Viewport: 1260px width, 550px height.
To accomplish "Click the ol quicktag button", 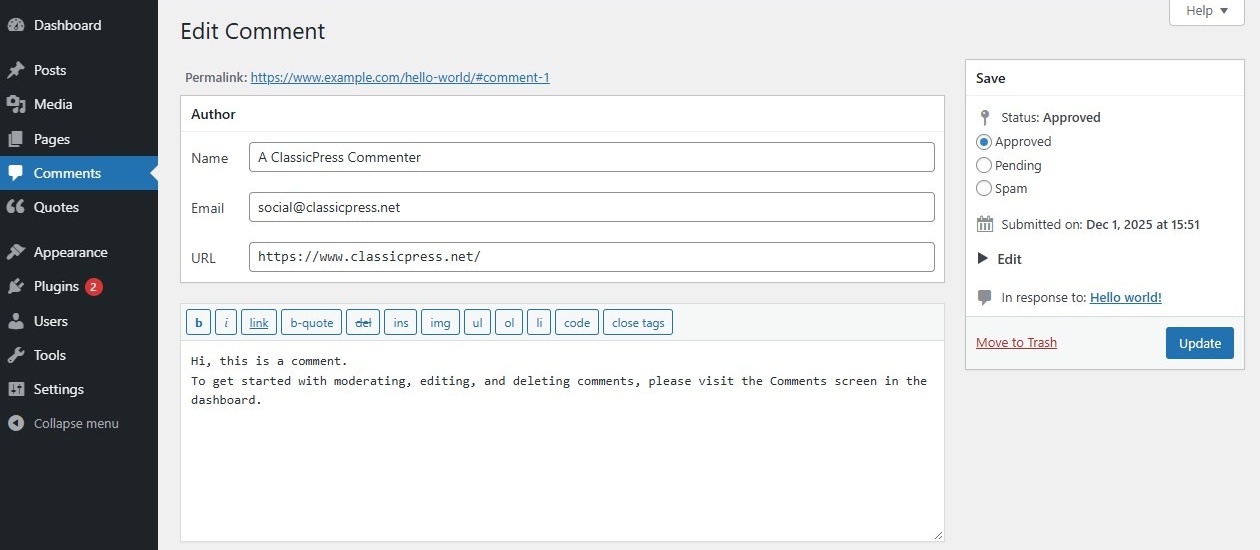I will [x=509, y=322].
